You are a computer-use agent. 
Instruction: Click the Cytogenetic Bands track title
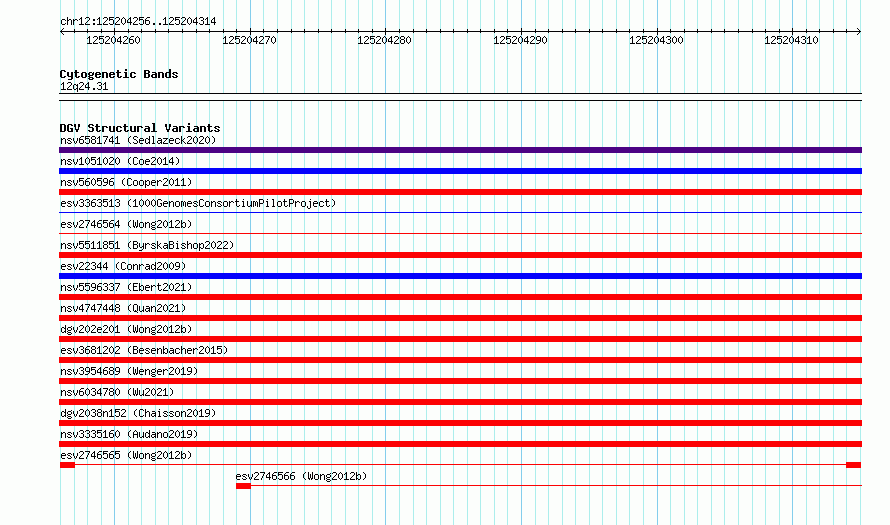(119, 74)
